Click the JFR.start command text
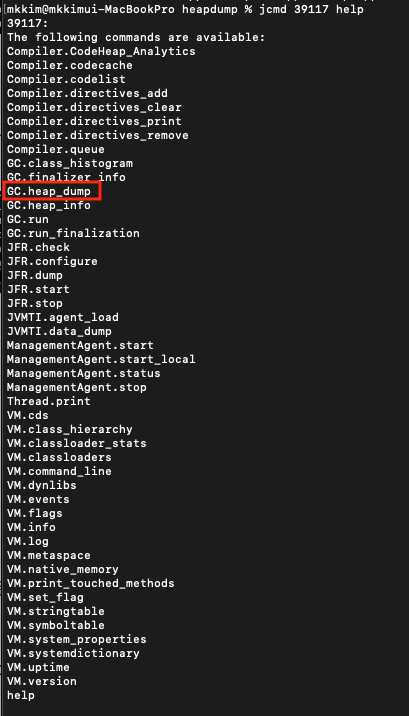Viewport: 409px width, 716px height. pos(38,290)
